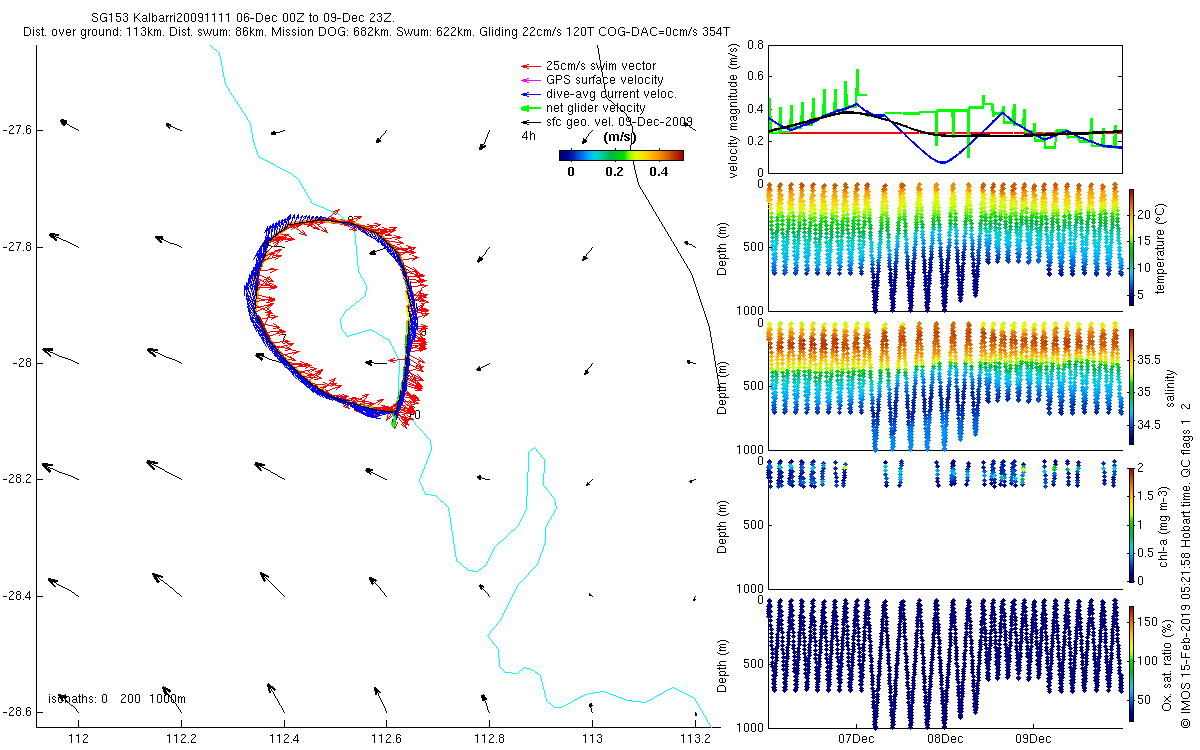1200x750 pixels.
Task: Click the 'velocity magnitude (m/s)' axis label
Action: pyautogui.click(x=734, y=109)
